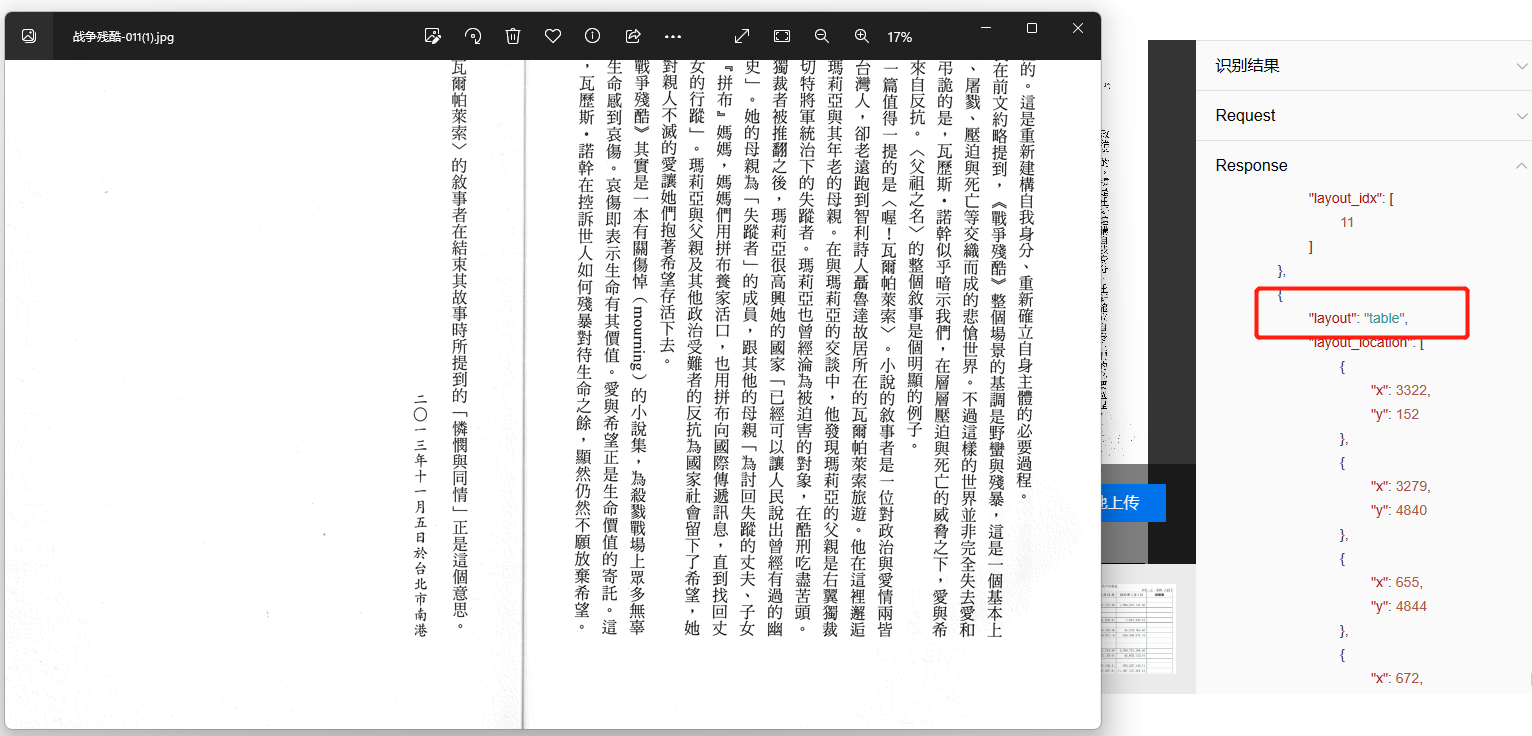Zoom in with the plus magnifier
Image resolution: width=1532 pixels, height=736 pixels.
click(862, 36)
